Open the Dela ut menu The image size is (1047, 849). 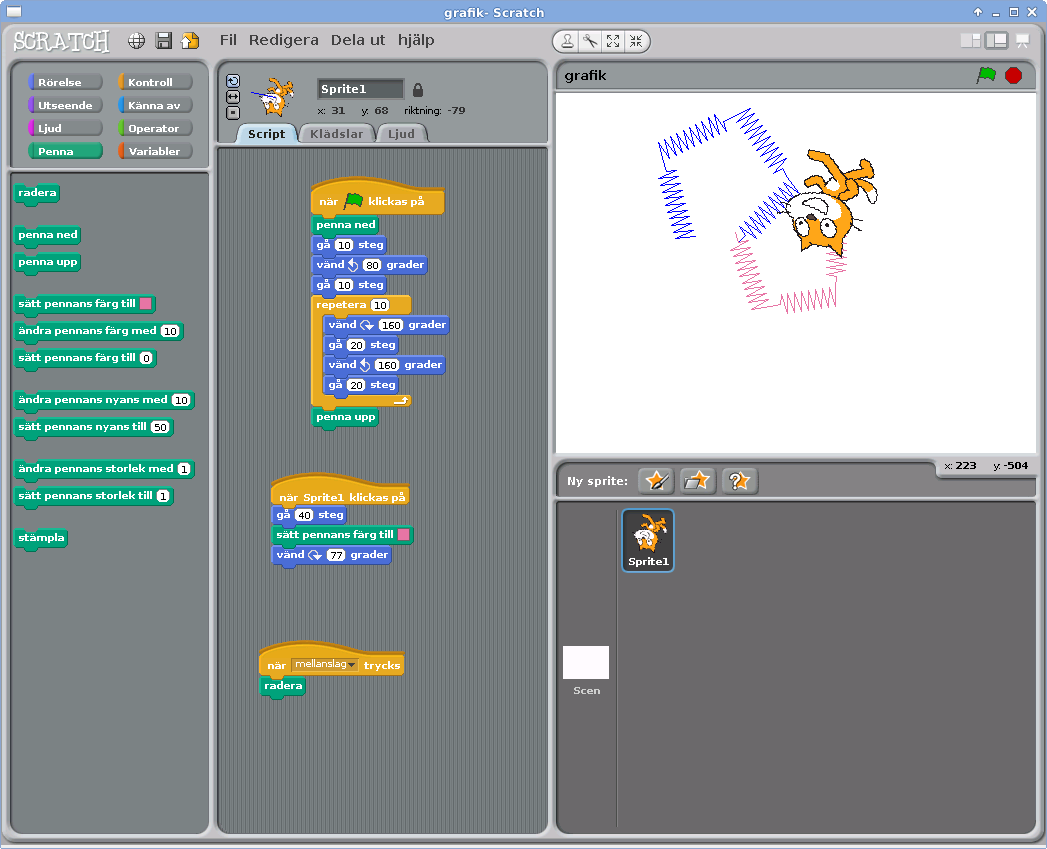click(358, 40)
